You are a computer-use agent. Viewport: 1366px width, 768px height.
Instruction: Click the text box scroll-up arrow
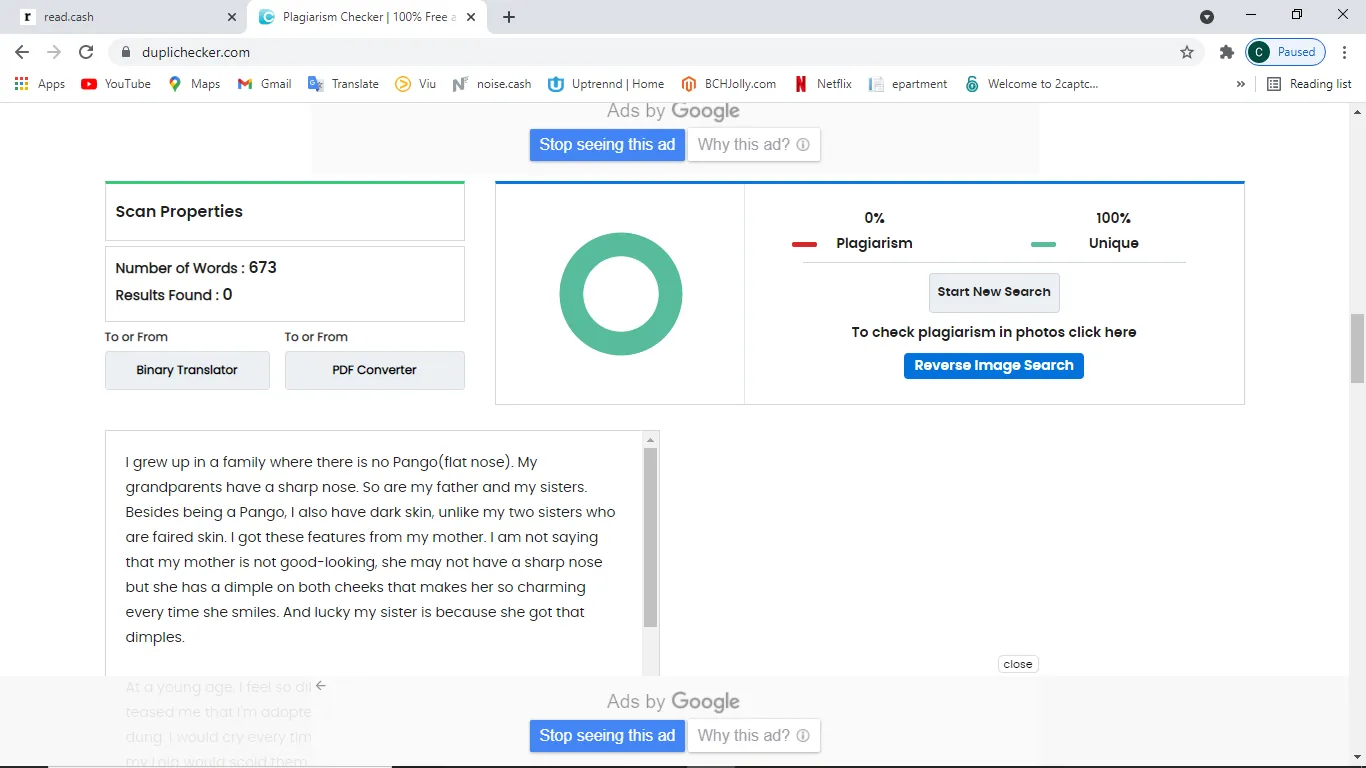tap(650, 440)
